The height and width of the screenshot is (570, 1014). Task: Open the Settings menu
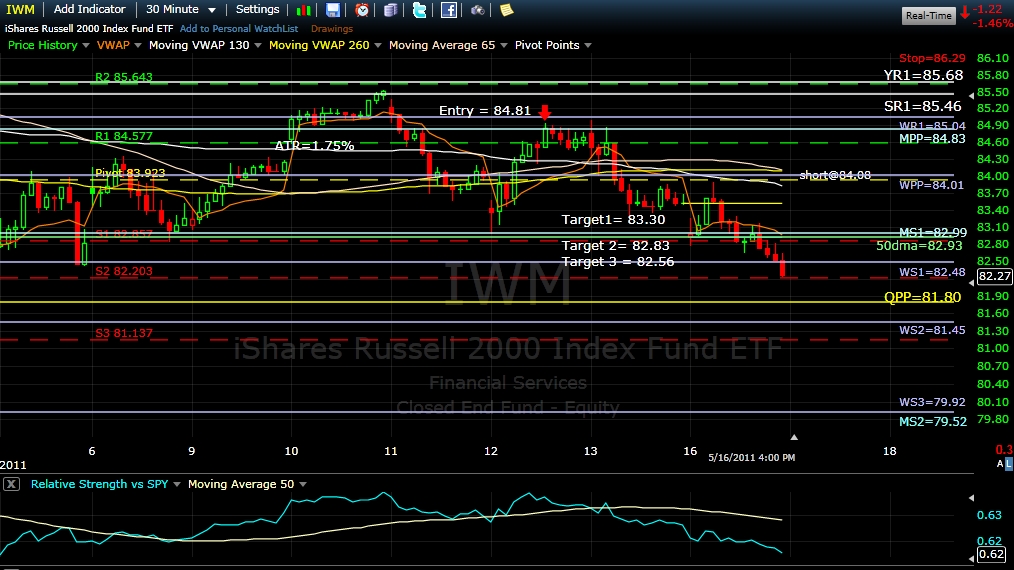pos(257,10)
